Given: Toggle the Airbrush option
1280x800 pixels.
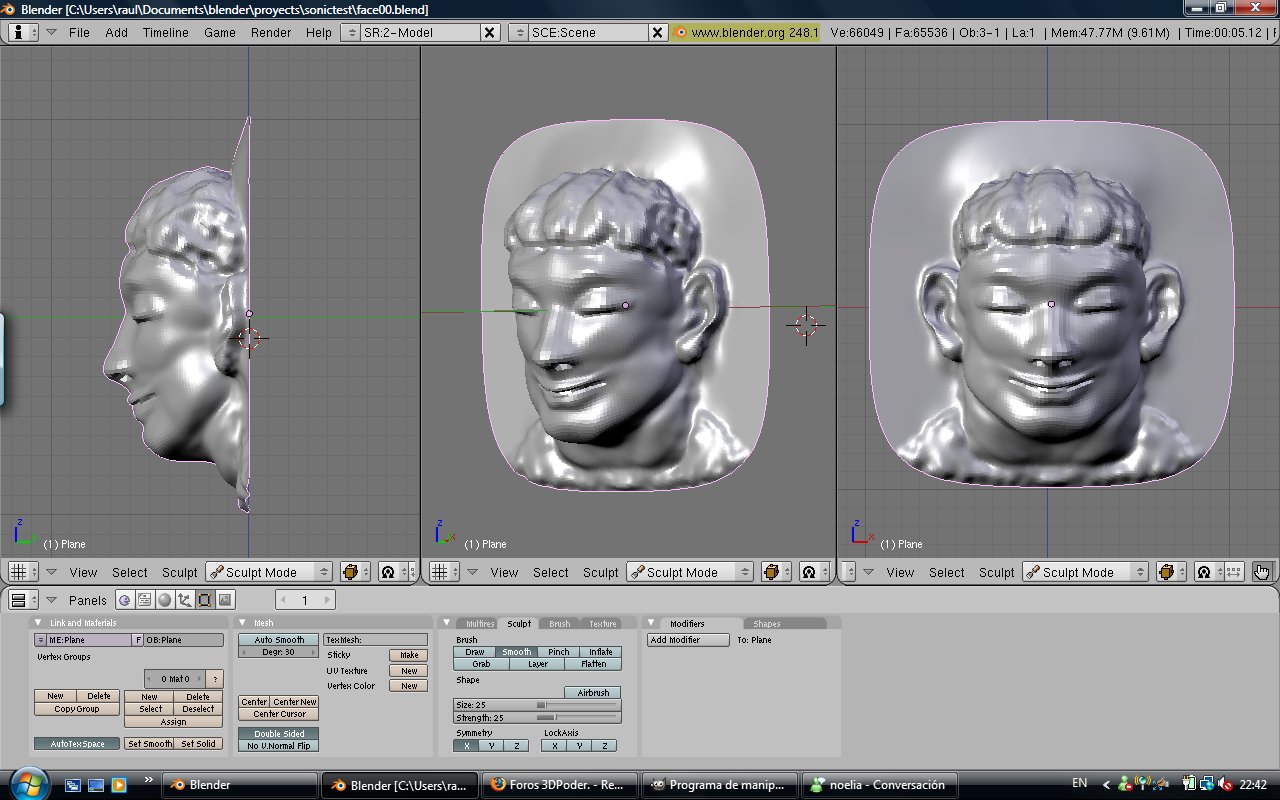Looking at the screenshot, I should pyautogui.click(x=593, y=692).
